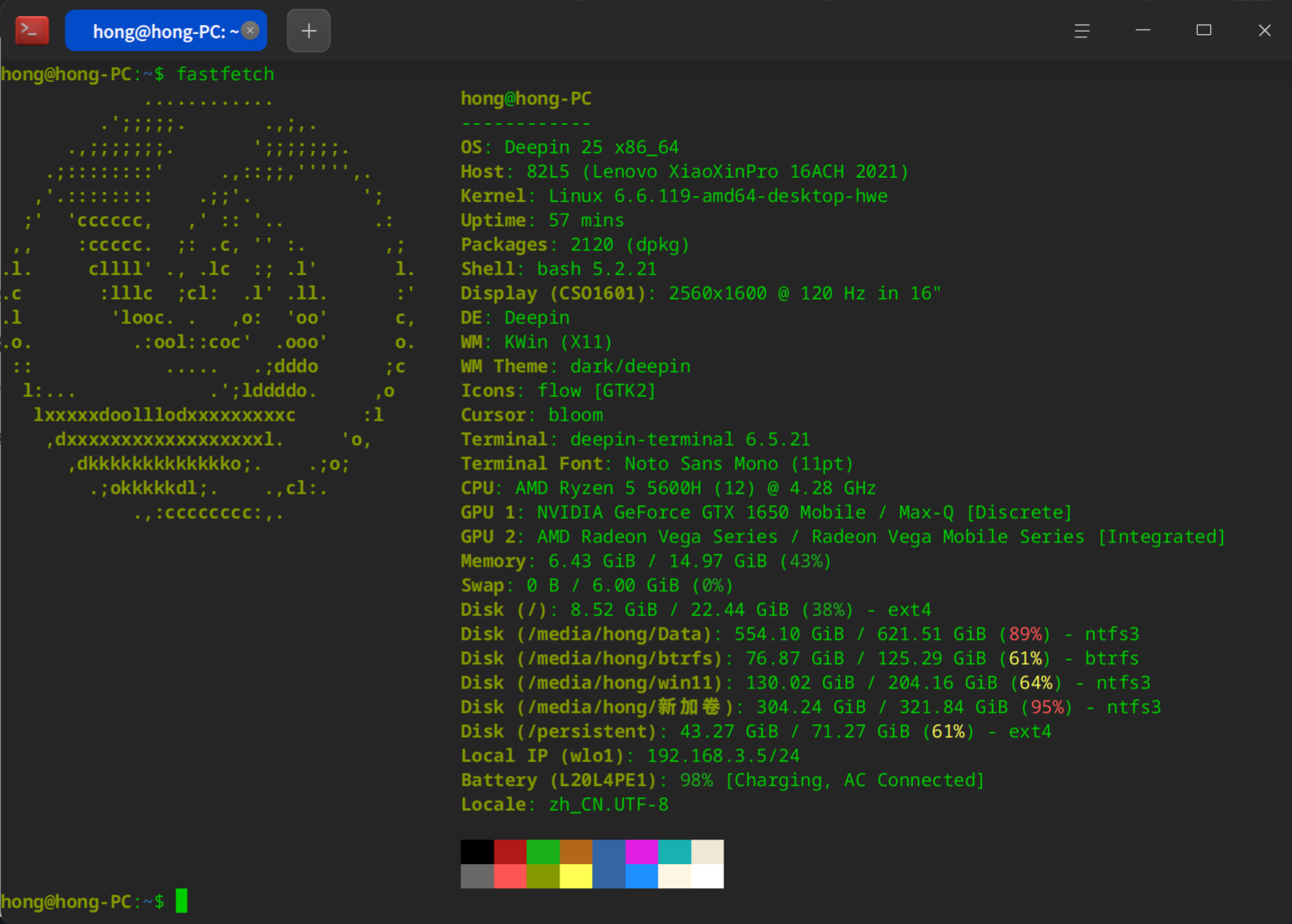Screen dimensions: 1292x924
Task: Click the "Cursor: bloom" line
Action: pos(532,415)
